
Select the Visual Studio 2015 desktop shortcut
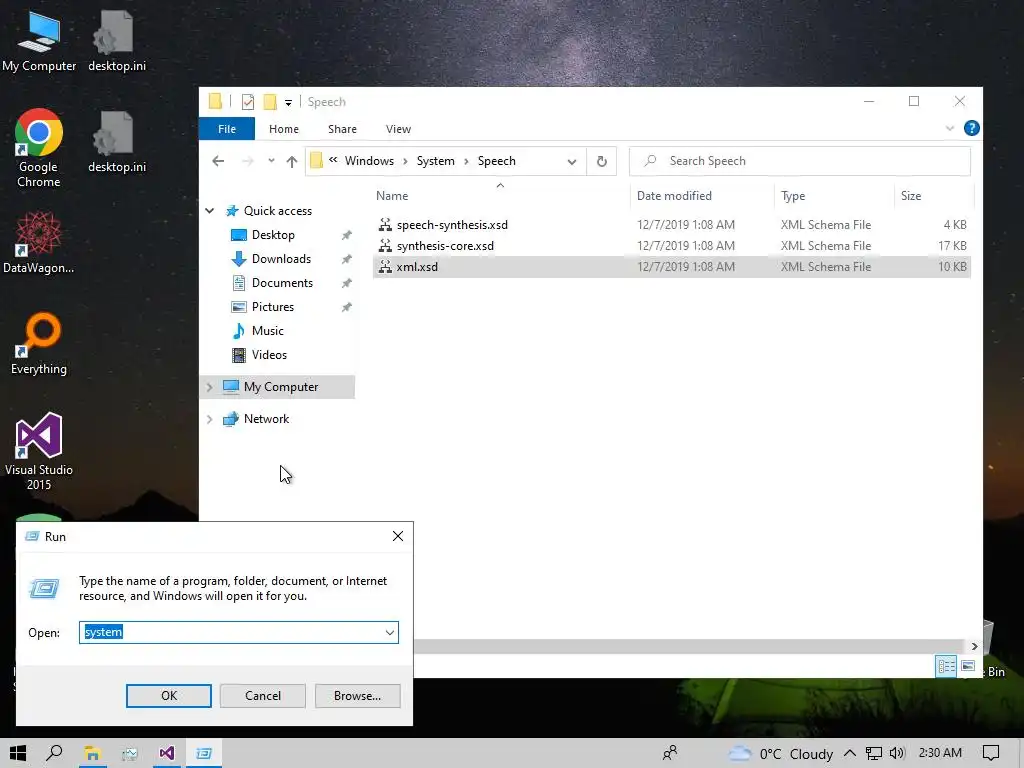(39, 451)
